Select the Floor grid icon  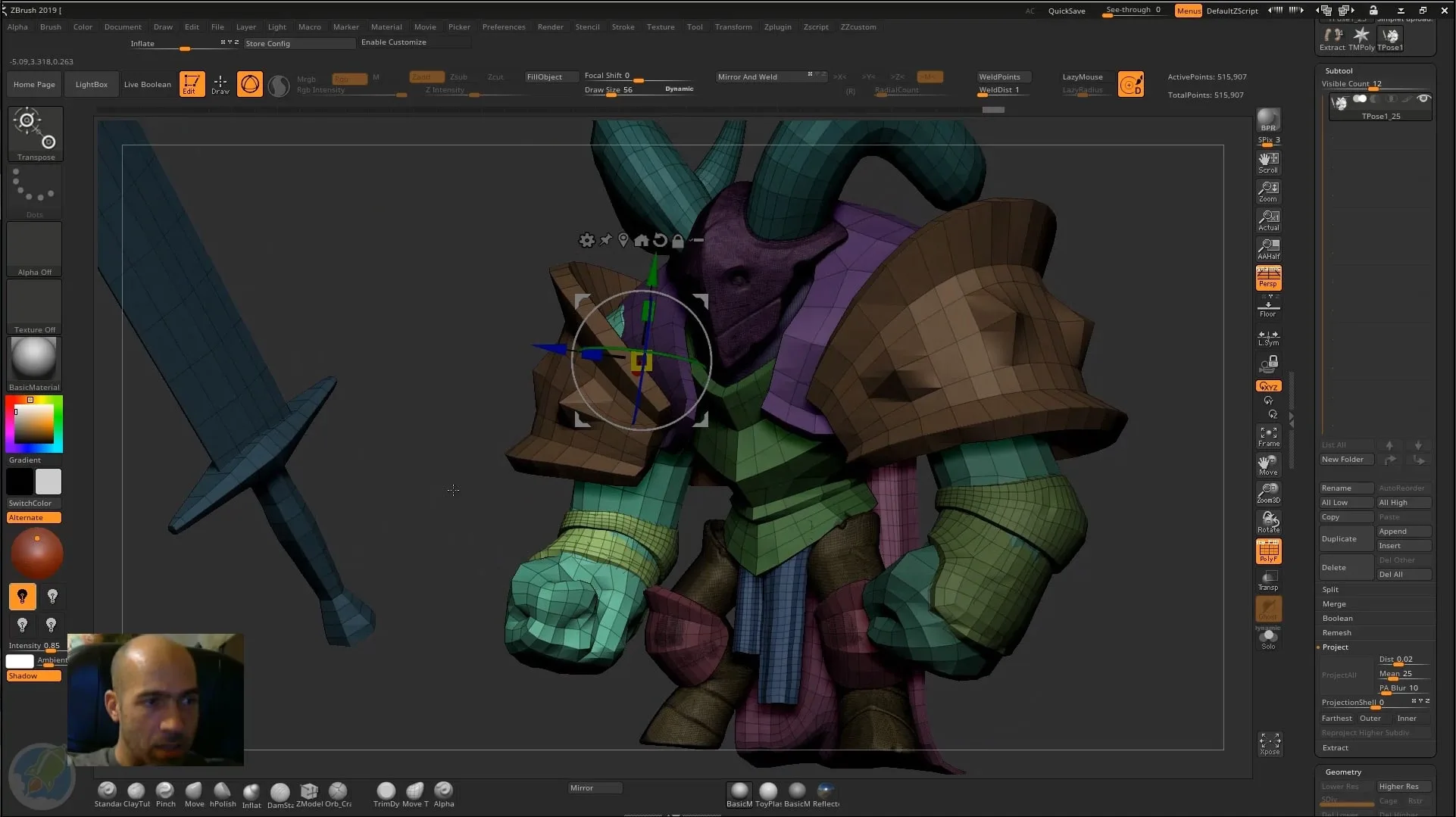(x=1269, y=306)
